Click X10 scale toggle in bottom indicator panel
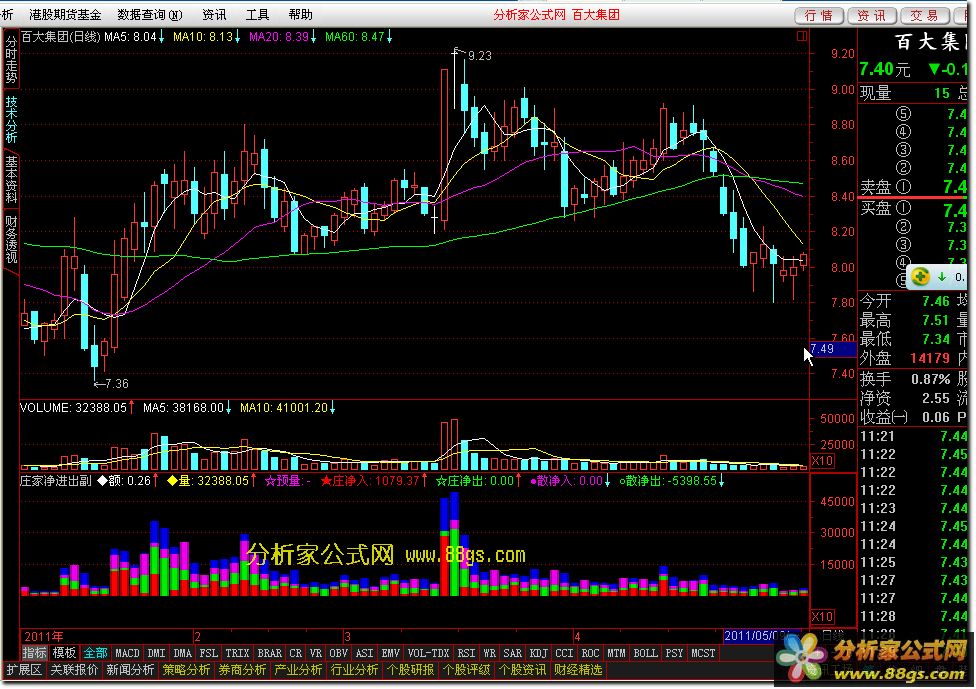Image resolution: width=976 pixels, height=689 pixels. [x=822, y=617]
